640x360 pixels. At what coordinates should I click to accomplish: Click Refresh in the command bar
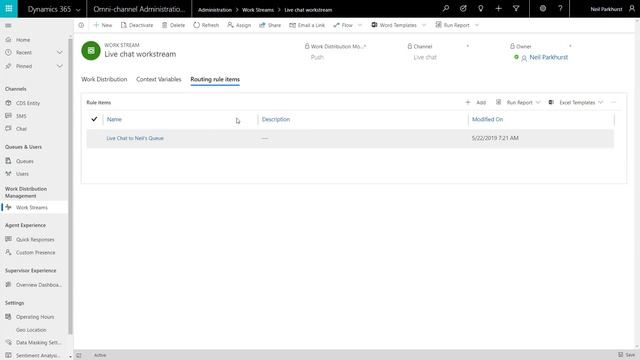tap(206, 25)
